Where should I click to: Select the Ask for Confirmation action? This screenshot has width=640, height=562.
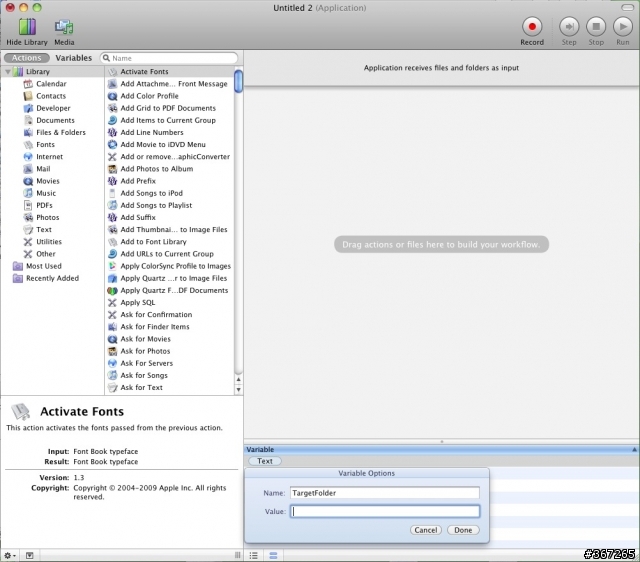click(156, 315)
